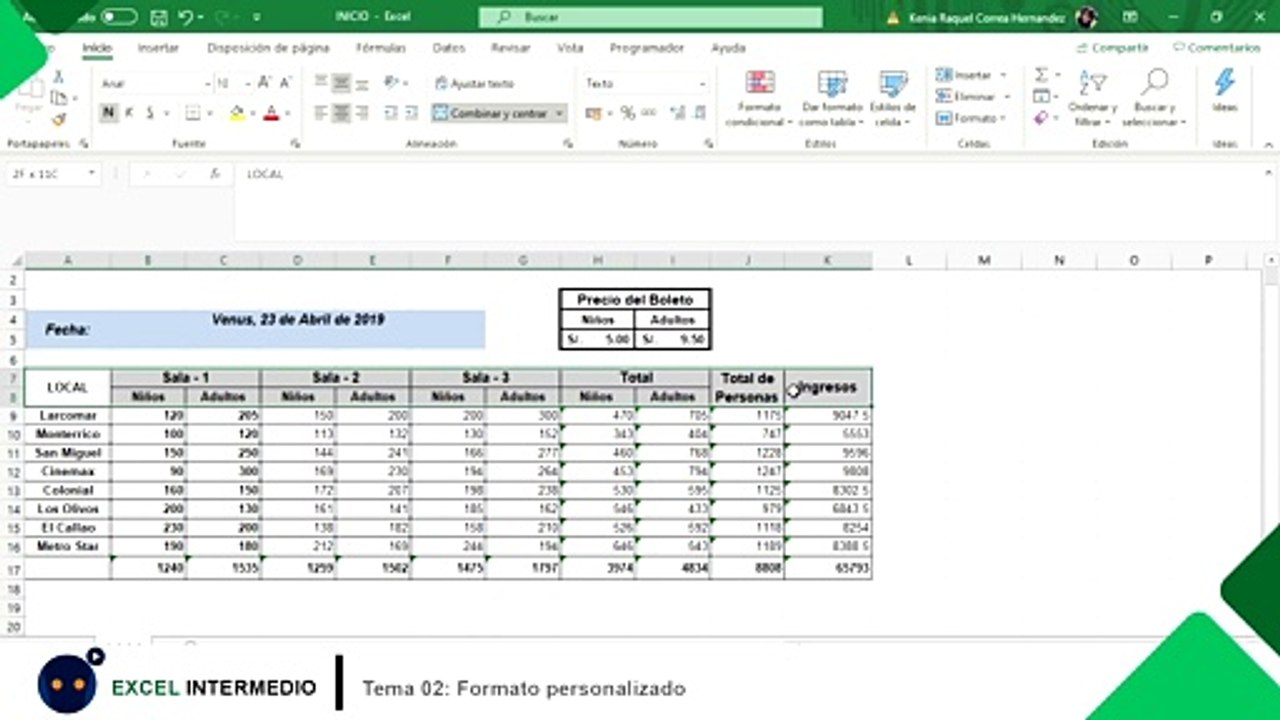1280x720 pixels.
Task: Enable Ajustar texto wrap option
Action: pyautogui.click(x=475, y=84)
